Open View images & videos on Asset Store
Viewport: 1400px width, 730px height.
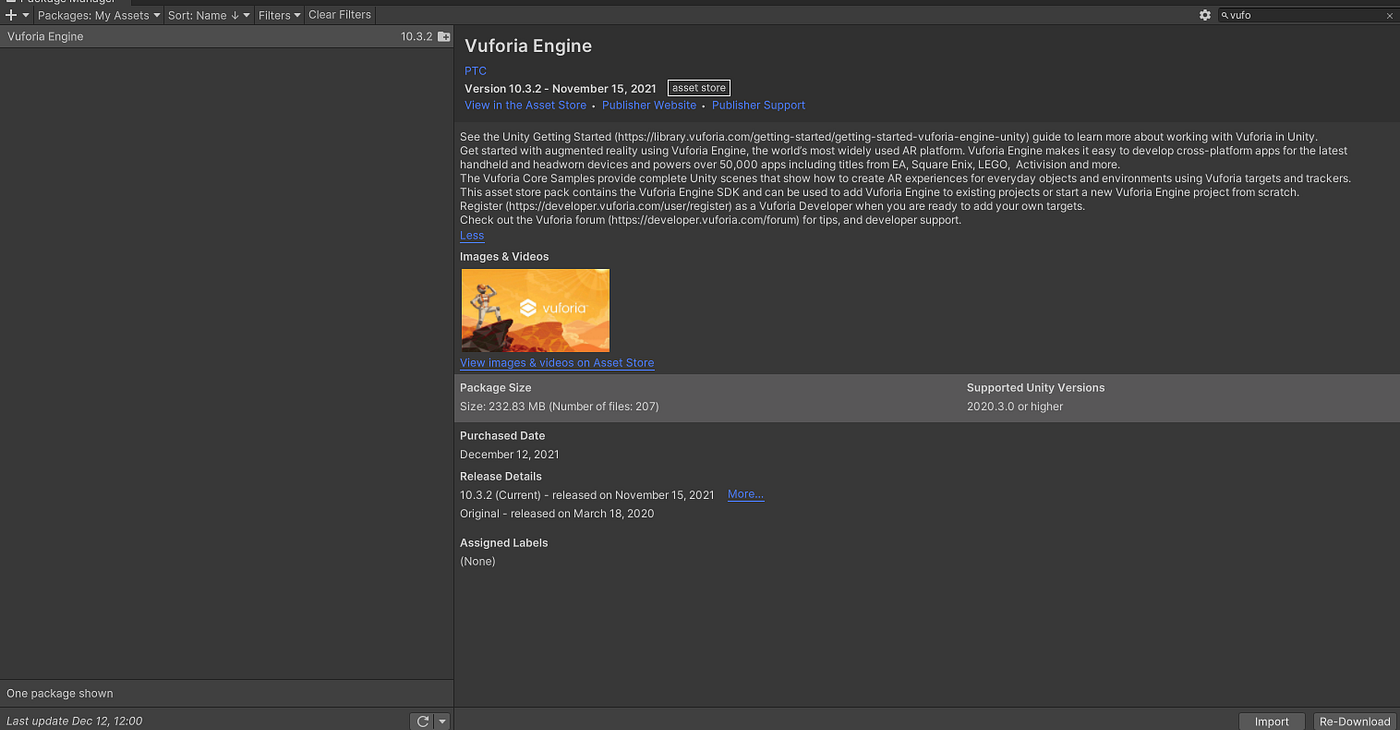pos(557,363)
